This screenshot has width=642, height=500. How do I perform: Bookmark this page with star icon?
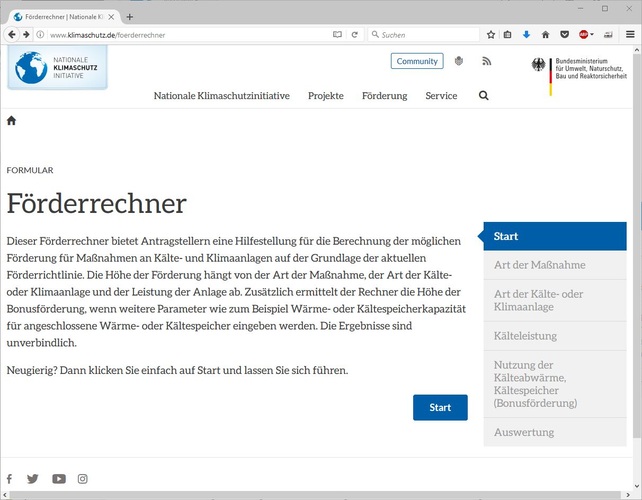pyautogui.click(x=491, y=34)
